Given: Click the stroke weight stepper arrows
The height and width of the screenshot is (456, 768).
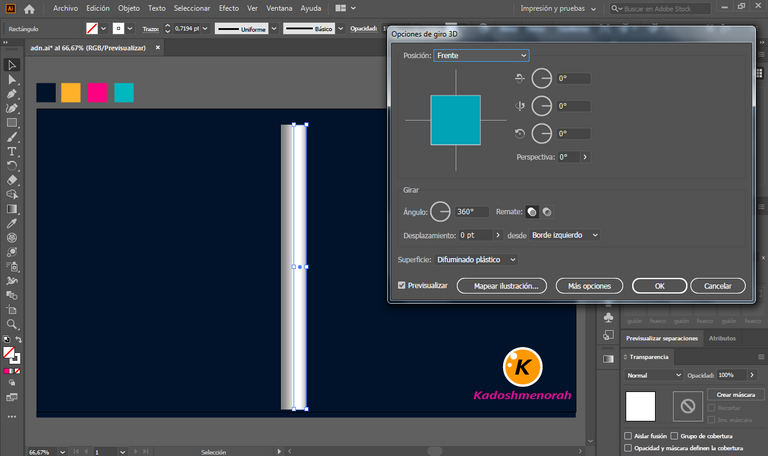Looking at the screenshot, I should click(168, 28).
